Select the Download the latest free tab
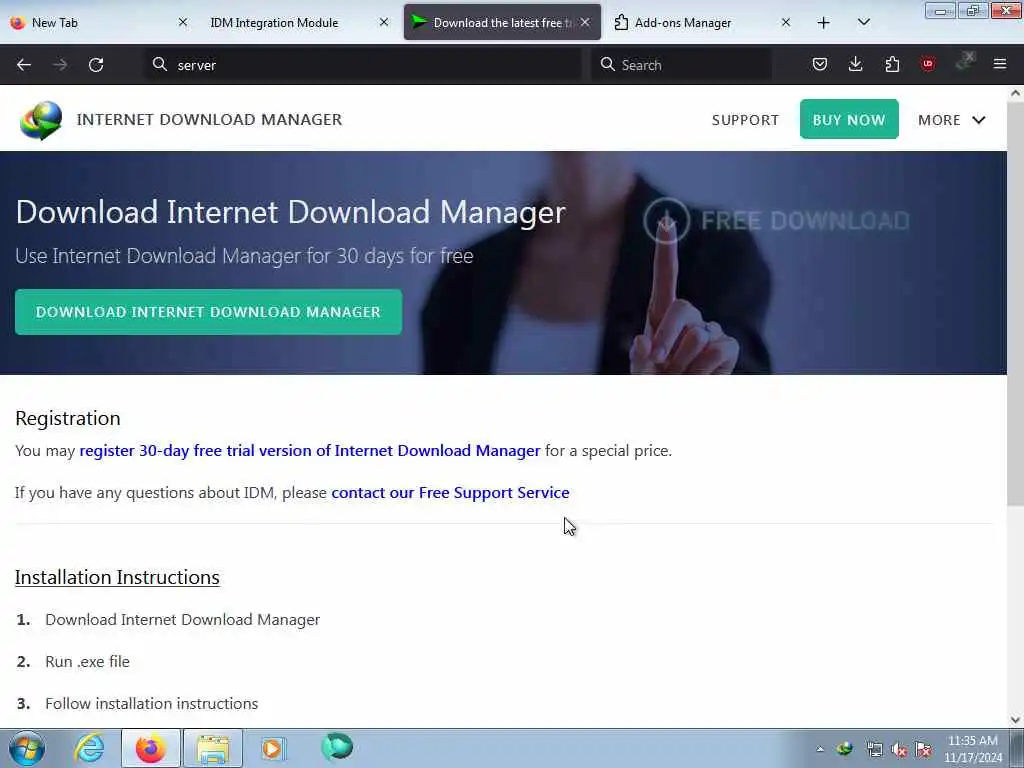 502,23
